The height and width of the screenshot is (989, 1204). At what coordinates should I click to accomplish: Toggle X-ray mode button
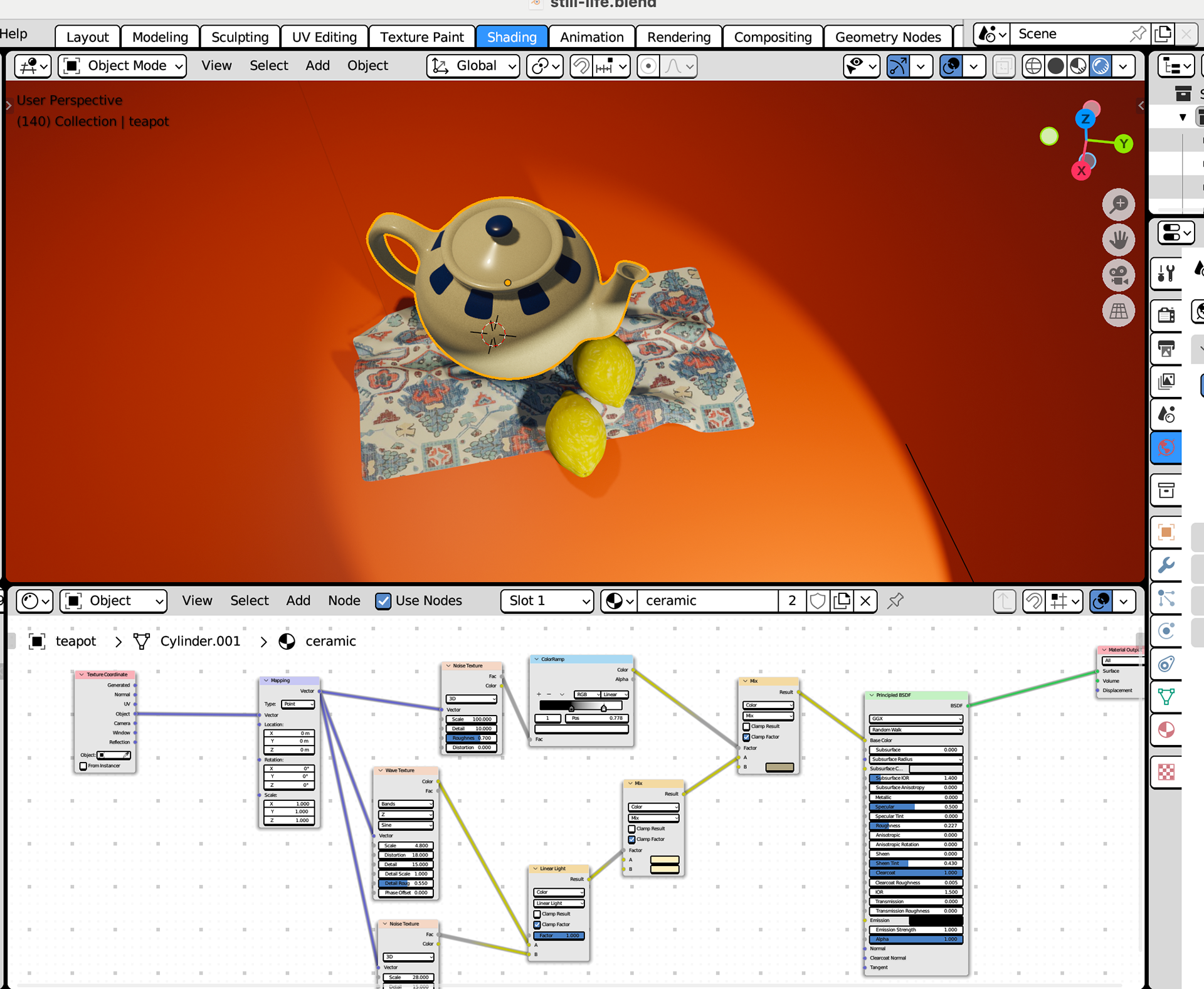point(1003,66)
